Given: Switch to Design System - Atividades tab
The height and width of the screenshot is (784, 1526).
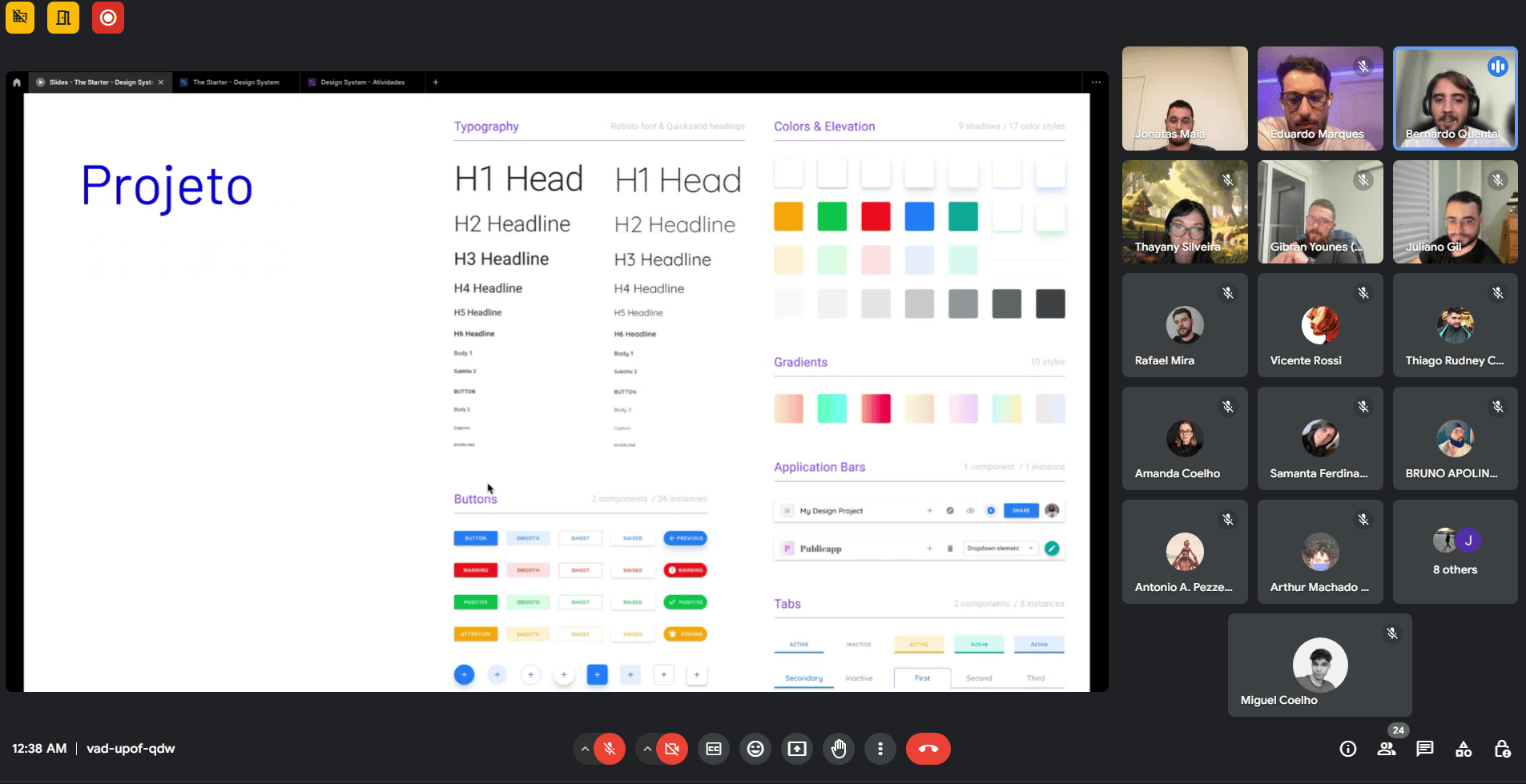Looking at the screenshot, I should 362,82.
